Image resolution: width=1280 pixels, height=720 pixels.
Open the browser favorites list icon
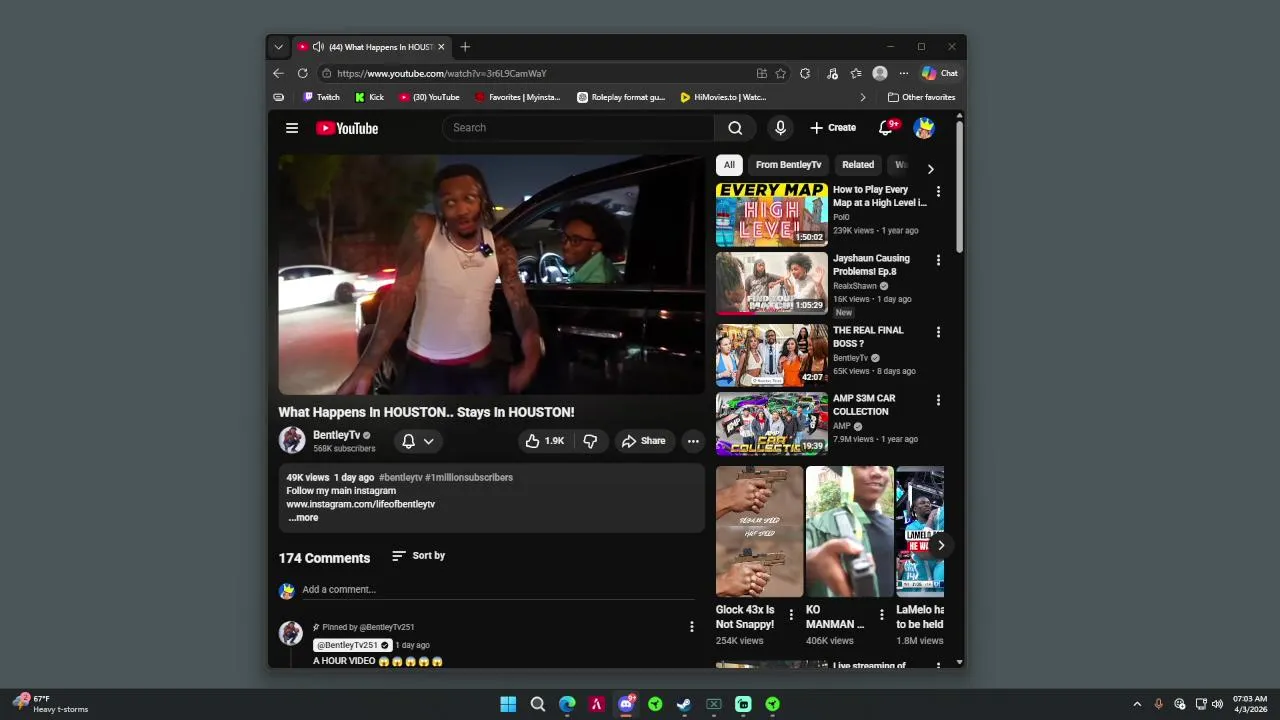coord(856,73)
